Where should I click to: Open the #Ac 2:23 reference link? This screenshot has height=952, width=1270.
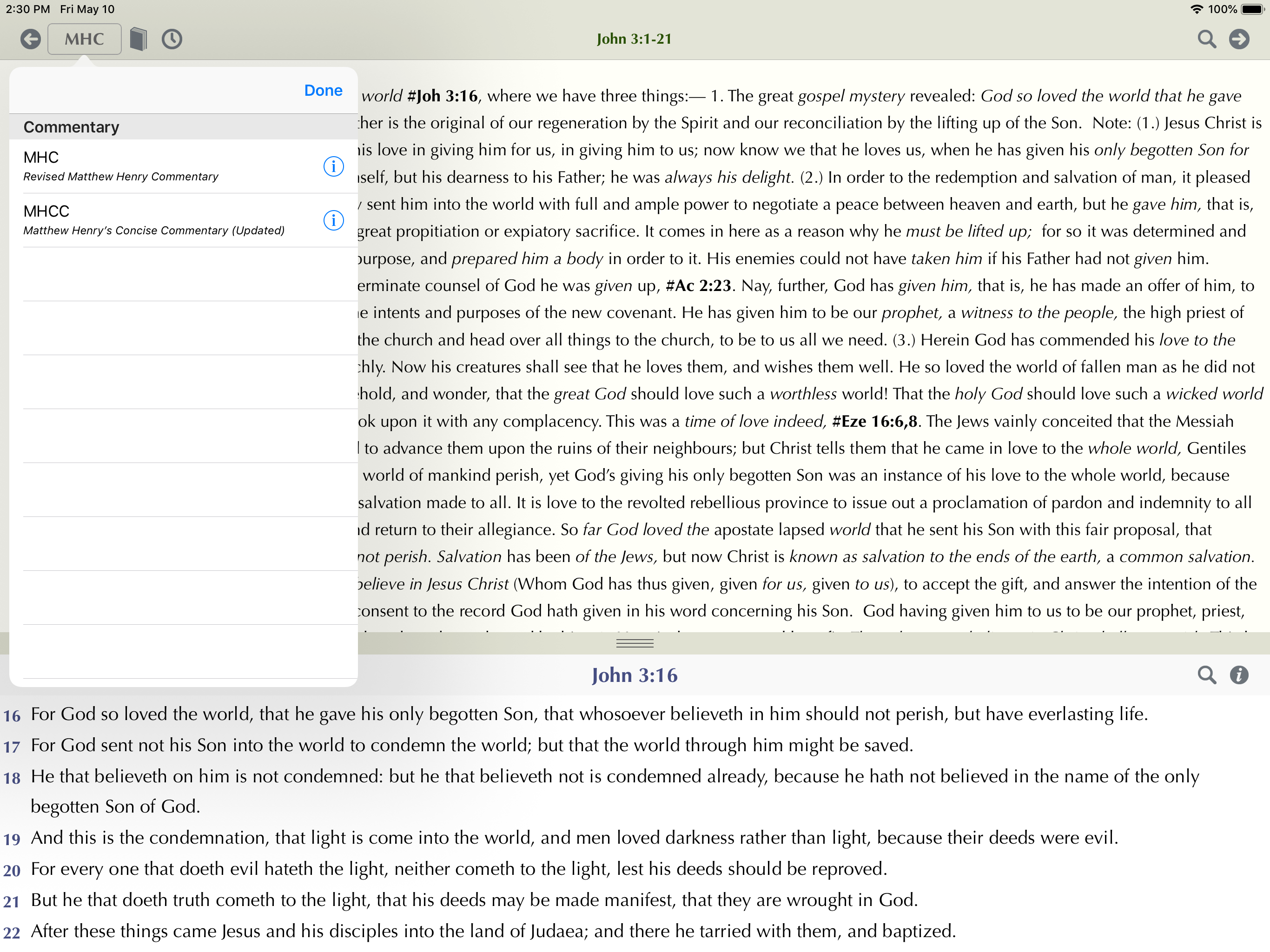[698, 285]
